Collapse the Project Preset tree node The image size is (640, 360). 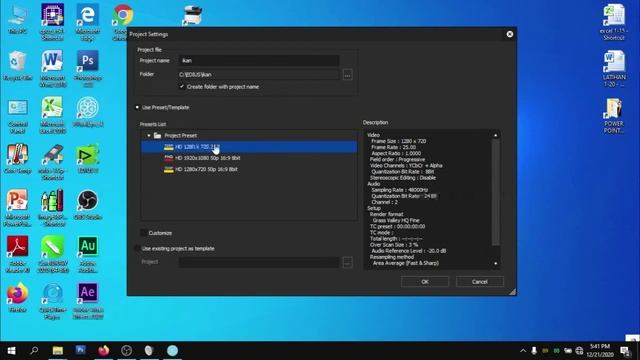pos(149,135)
